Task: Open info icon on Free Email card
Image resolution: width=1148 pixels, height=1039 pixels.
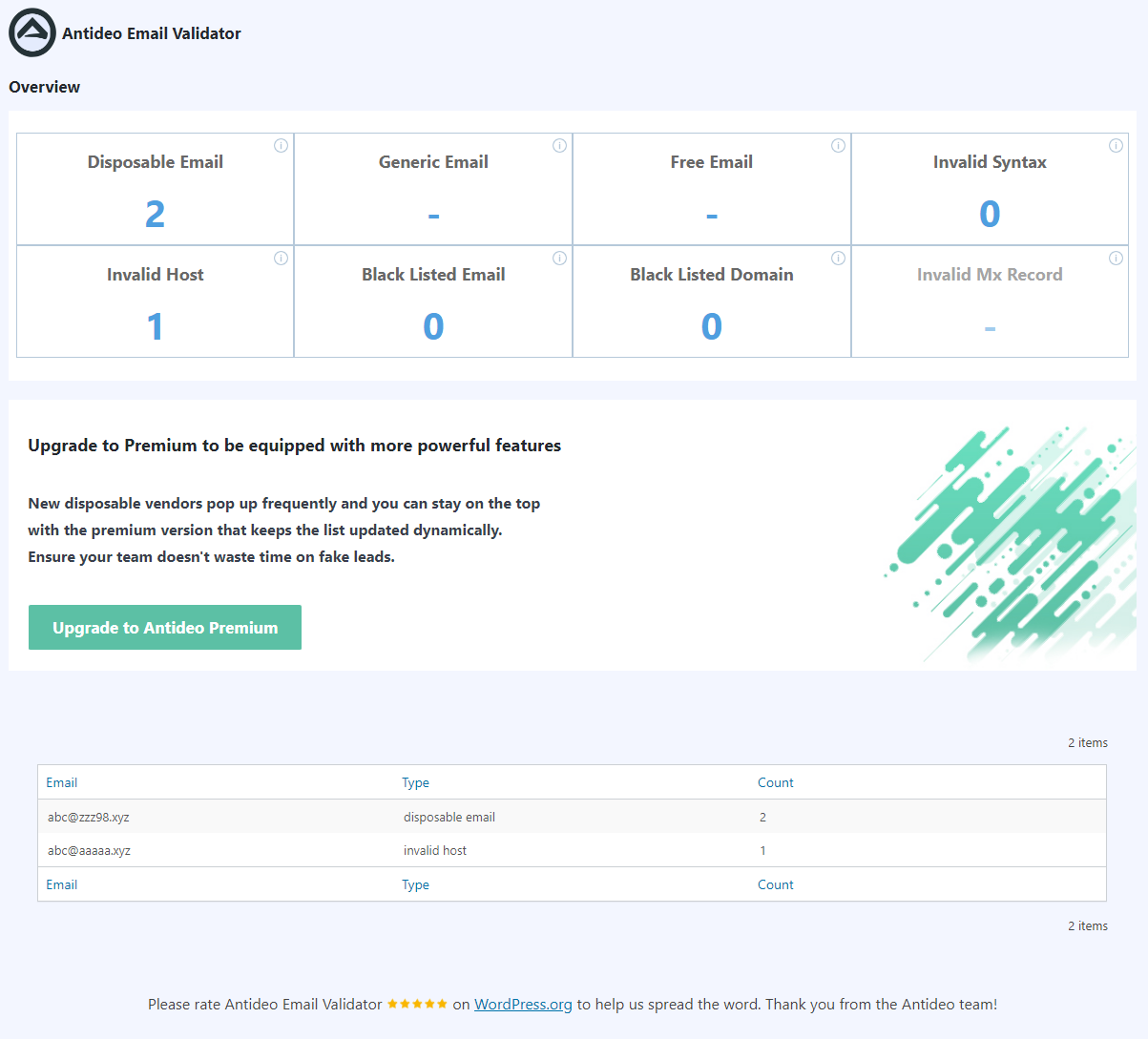Action: pos(838,146)
